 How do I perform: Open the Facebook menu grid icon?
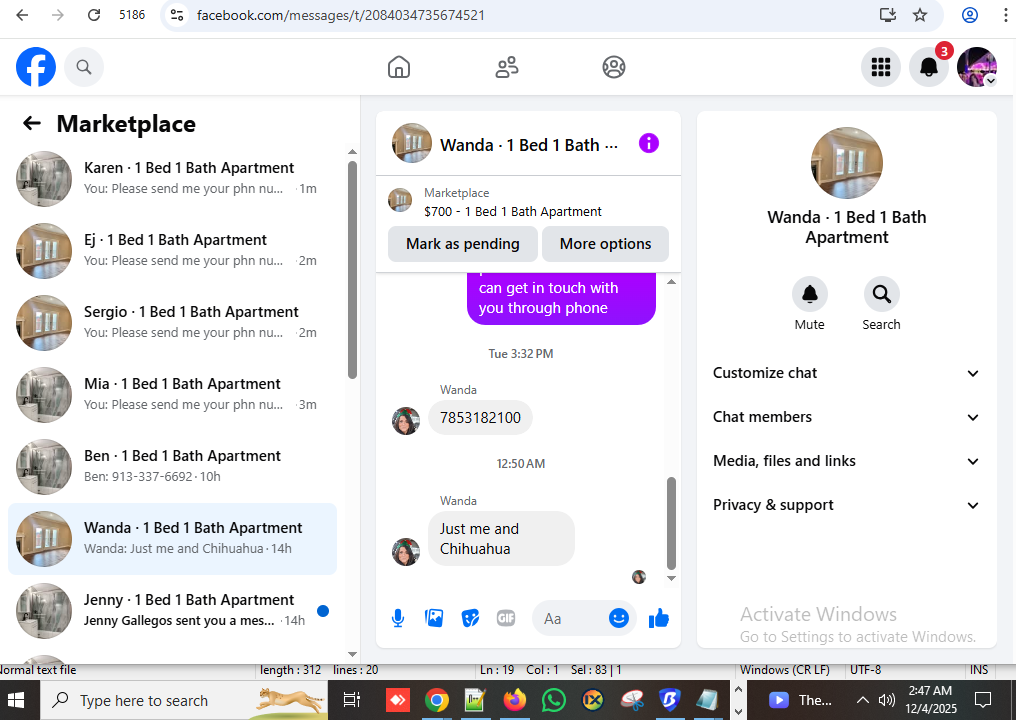[x=881, y=67]
